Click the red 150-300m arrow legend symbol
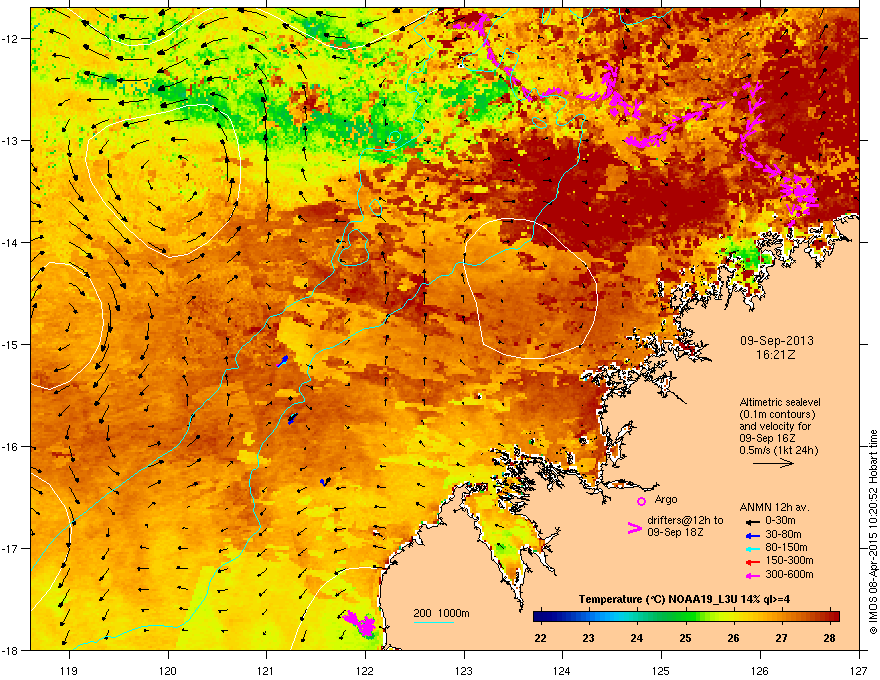880x680 pixels. (752, 562)
